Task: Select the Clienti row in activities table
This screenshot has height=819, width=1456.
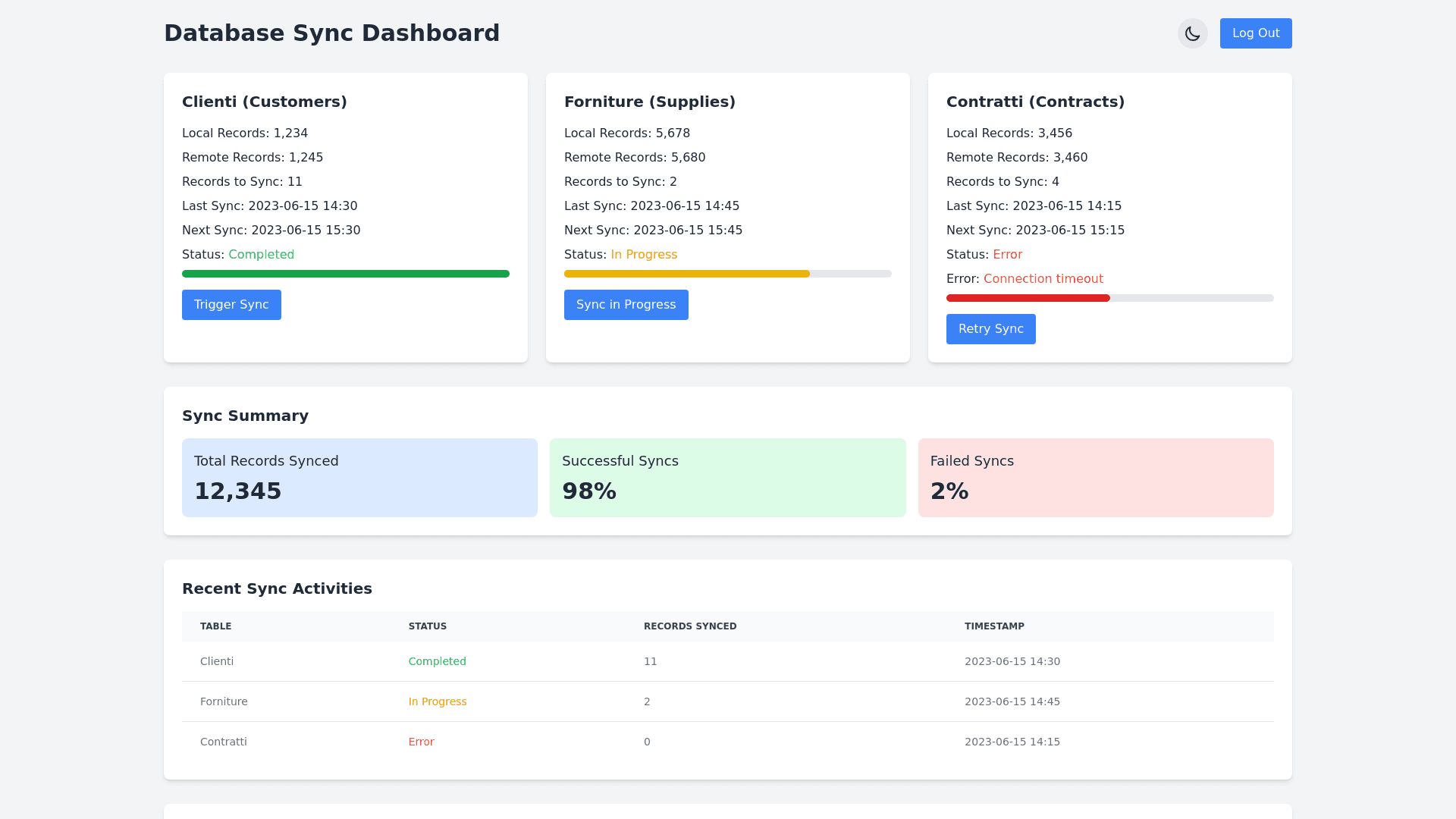Action: (x=217, y=661)
